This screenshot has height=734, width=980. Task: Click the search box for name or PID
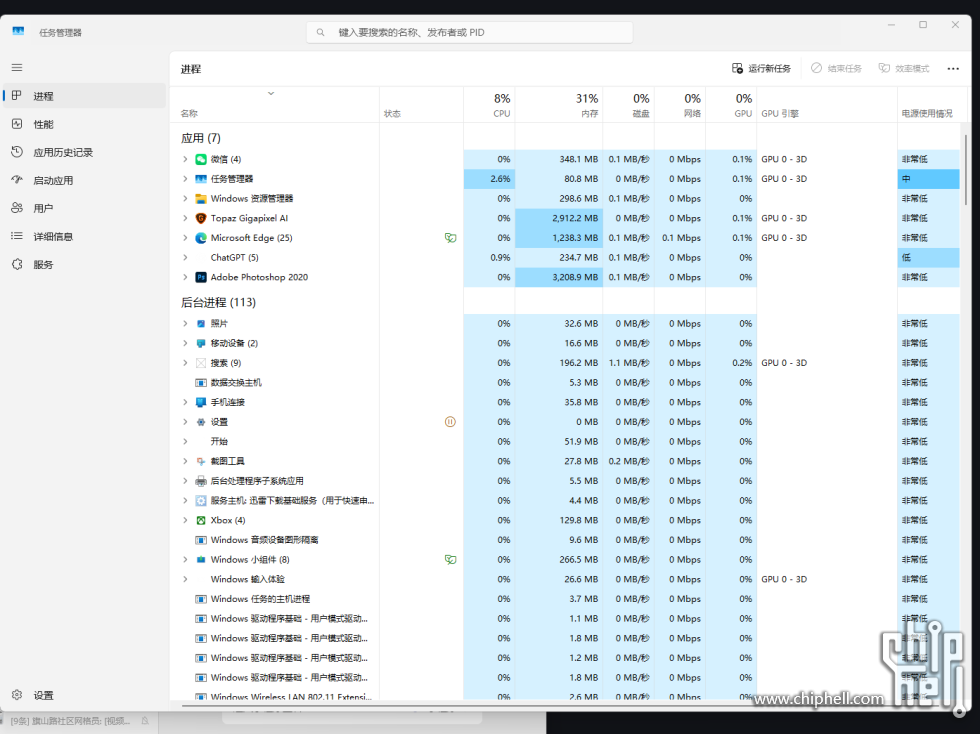[x=470, y=32]
